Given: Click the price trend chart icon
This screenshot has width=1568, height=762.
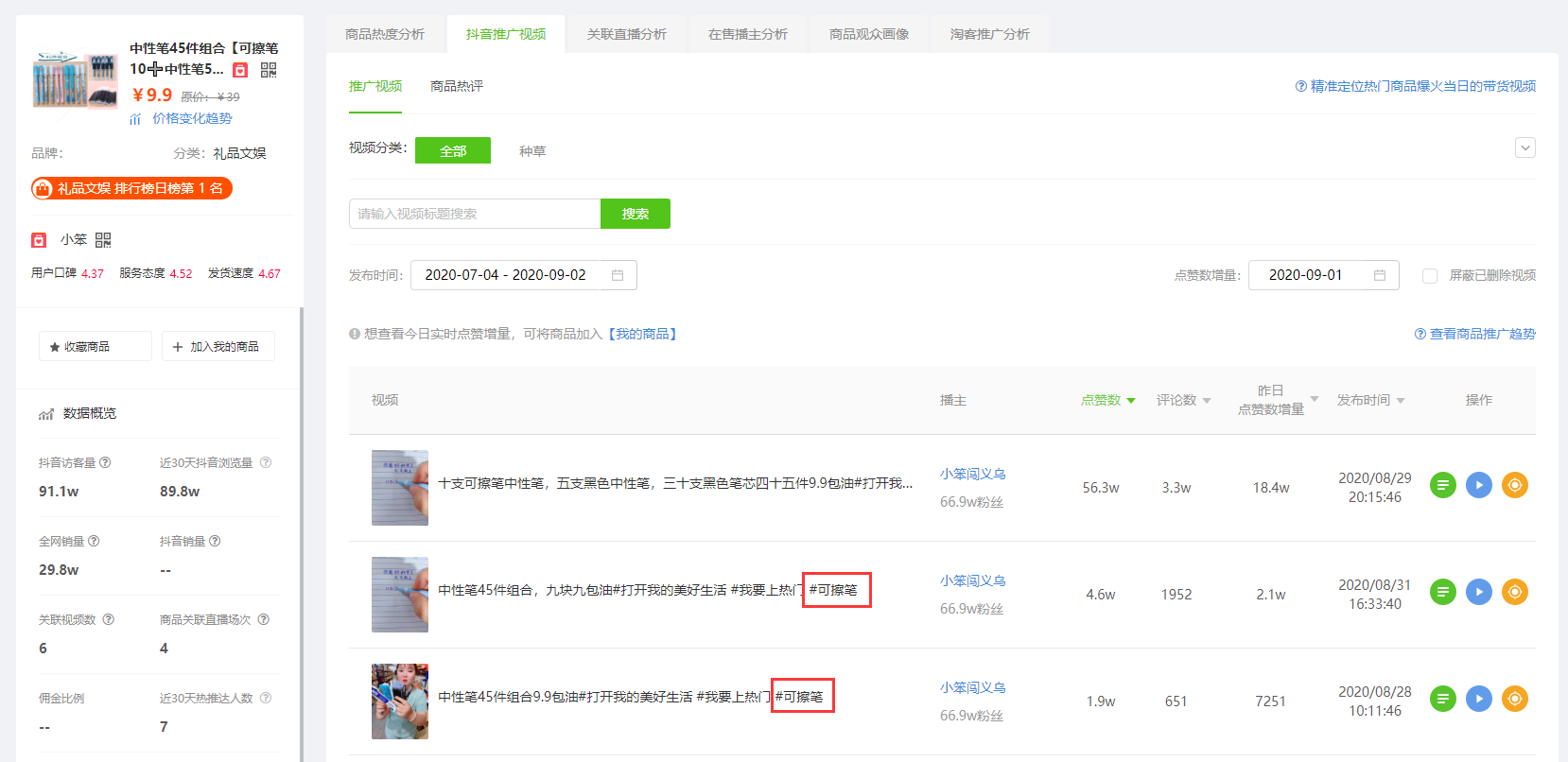Looking at the screenshot, I should pos(135,119).
